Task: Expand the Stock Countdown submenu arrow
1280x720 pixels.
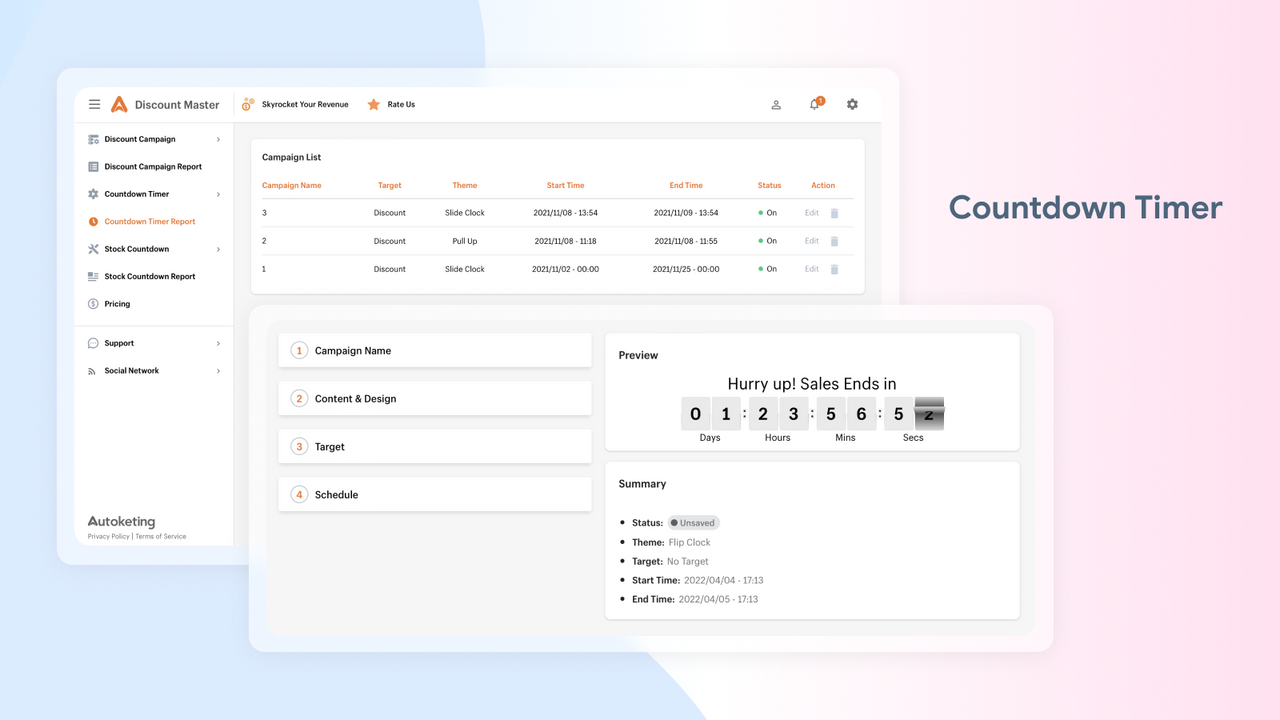Action: (x=218, y=249)
